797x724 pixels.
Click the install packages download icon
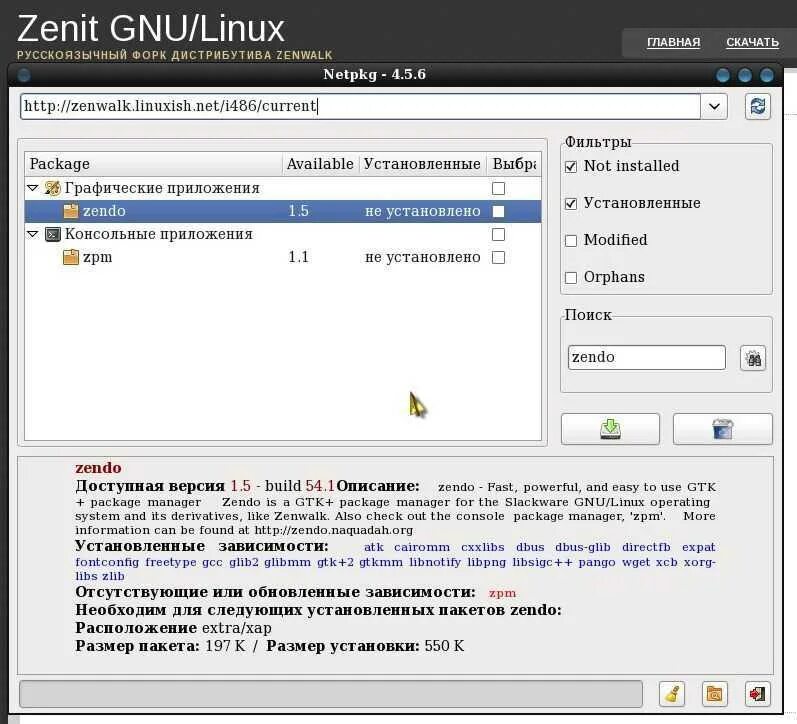pos(610,429)
